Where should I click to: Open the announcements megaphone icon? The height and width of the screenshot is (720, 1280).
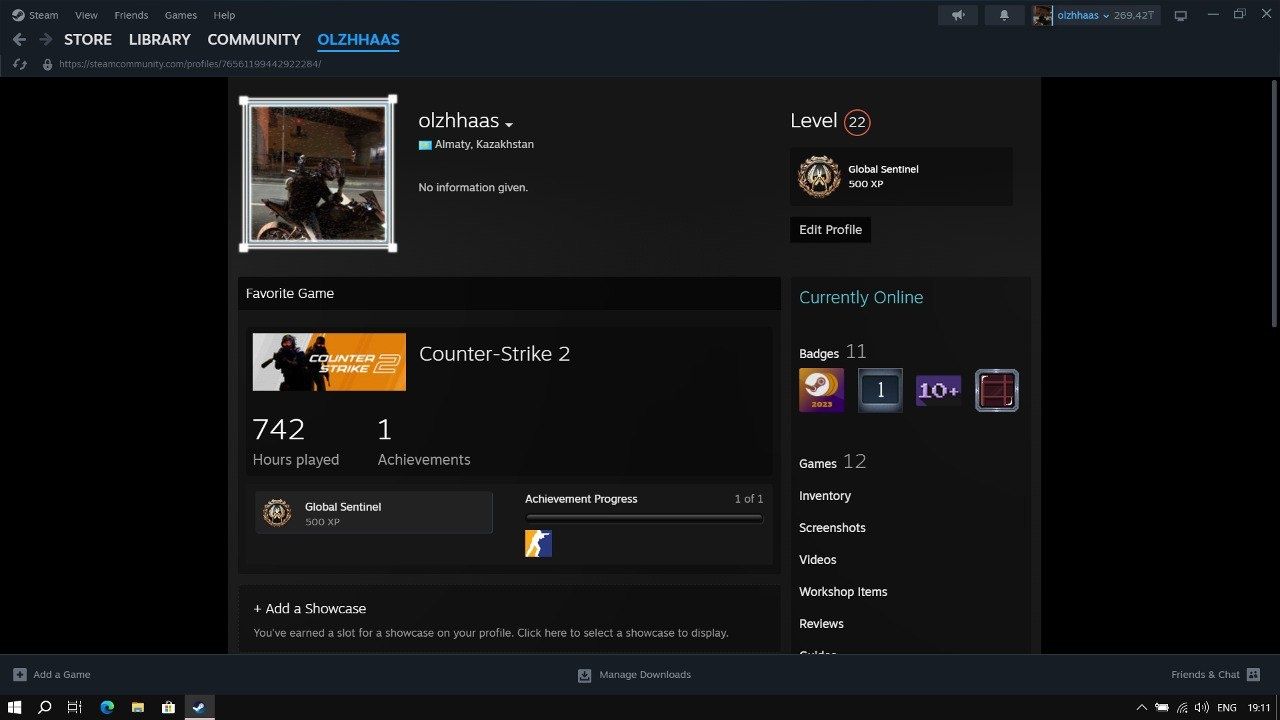(958, 15)
